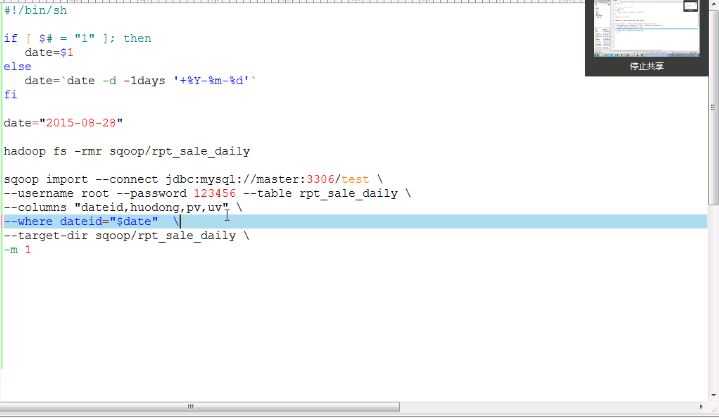The image size is (719, 418).
Task: Click the 'if [ $# = "1" ]; then' line
Action: (x=77, y=38)
